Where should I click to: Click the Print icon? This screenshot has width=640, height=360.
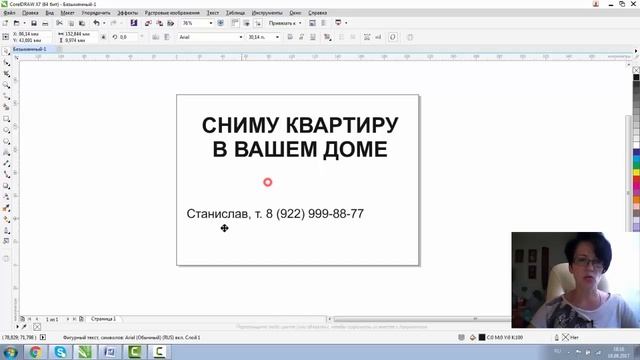45,23
